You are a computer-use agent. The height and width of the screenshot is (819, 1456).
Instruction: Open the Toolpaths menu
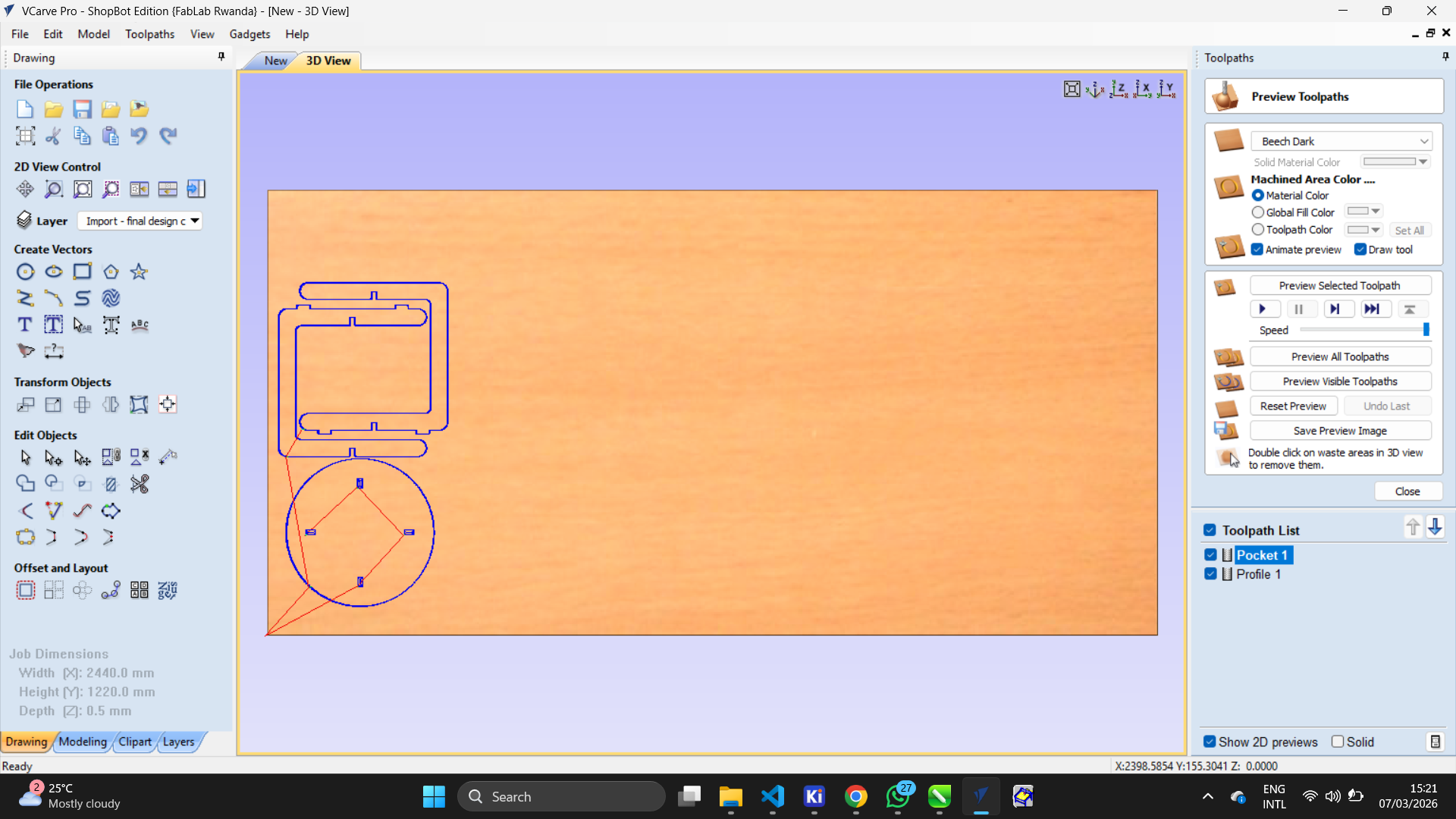coord(149,34)
